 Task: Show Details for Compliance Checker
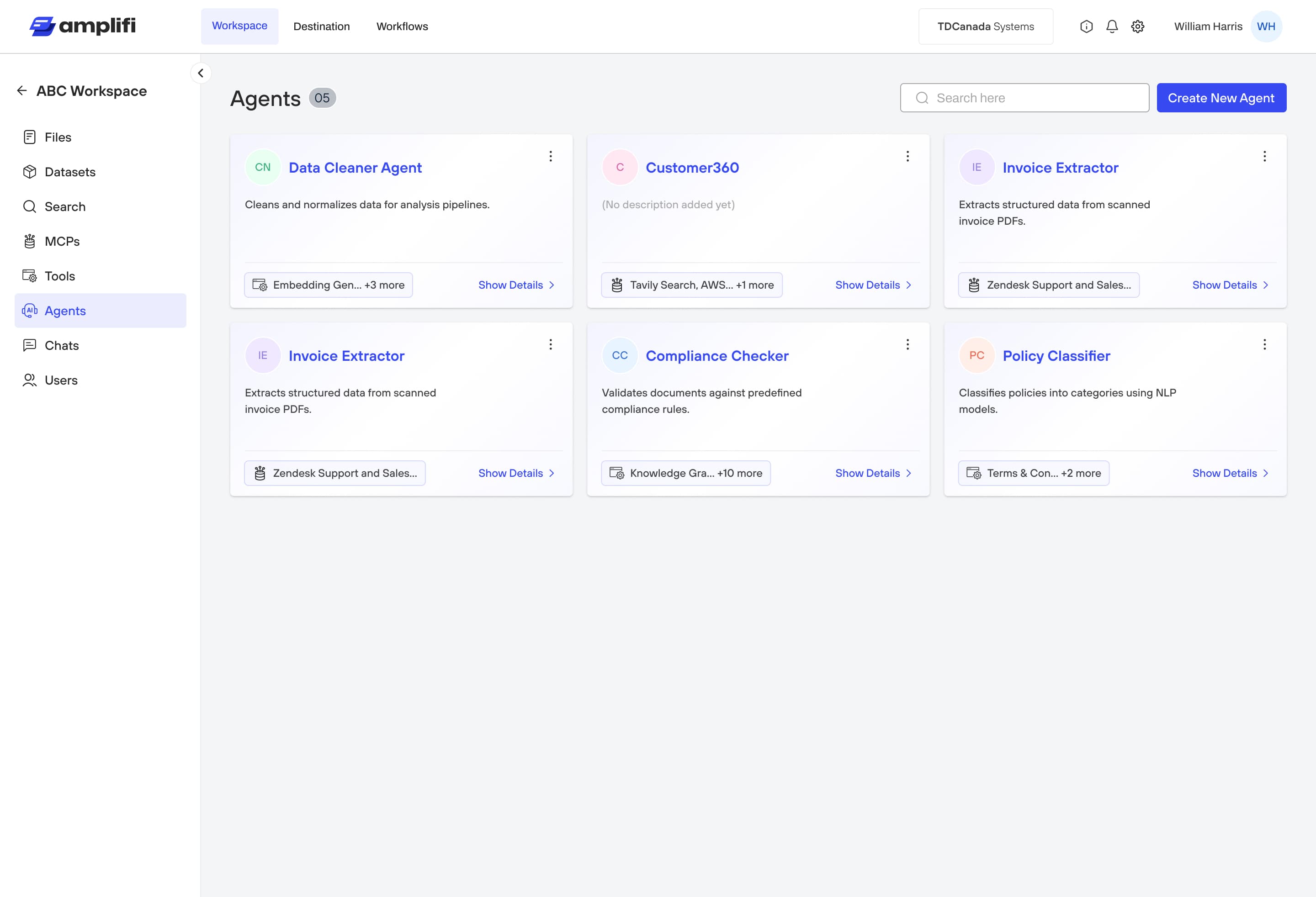[873, 473]
